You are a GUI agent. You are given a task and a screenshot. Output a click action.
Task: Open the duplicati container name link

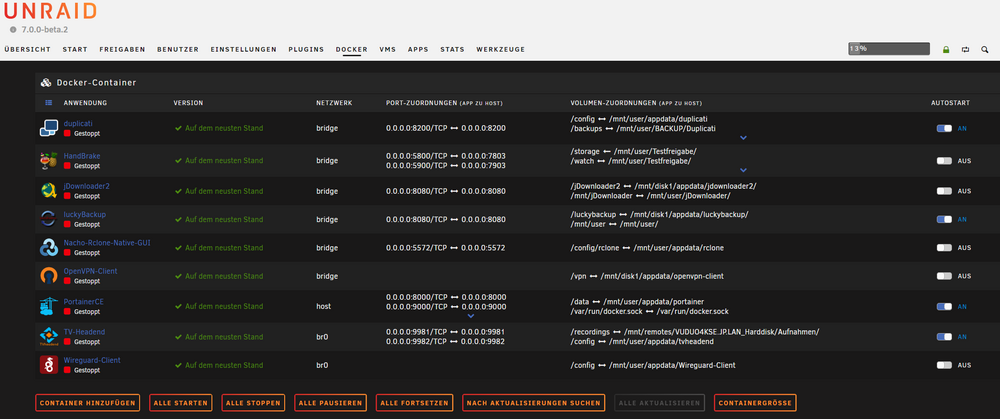pos(78,123)
